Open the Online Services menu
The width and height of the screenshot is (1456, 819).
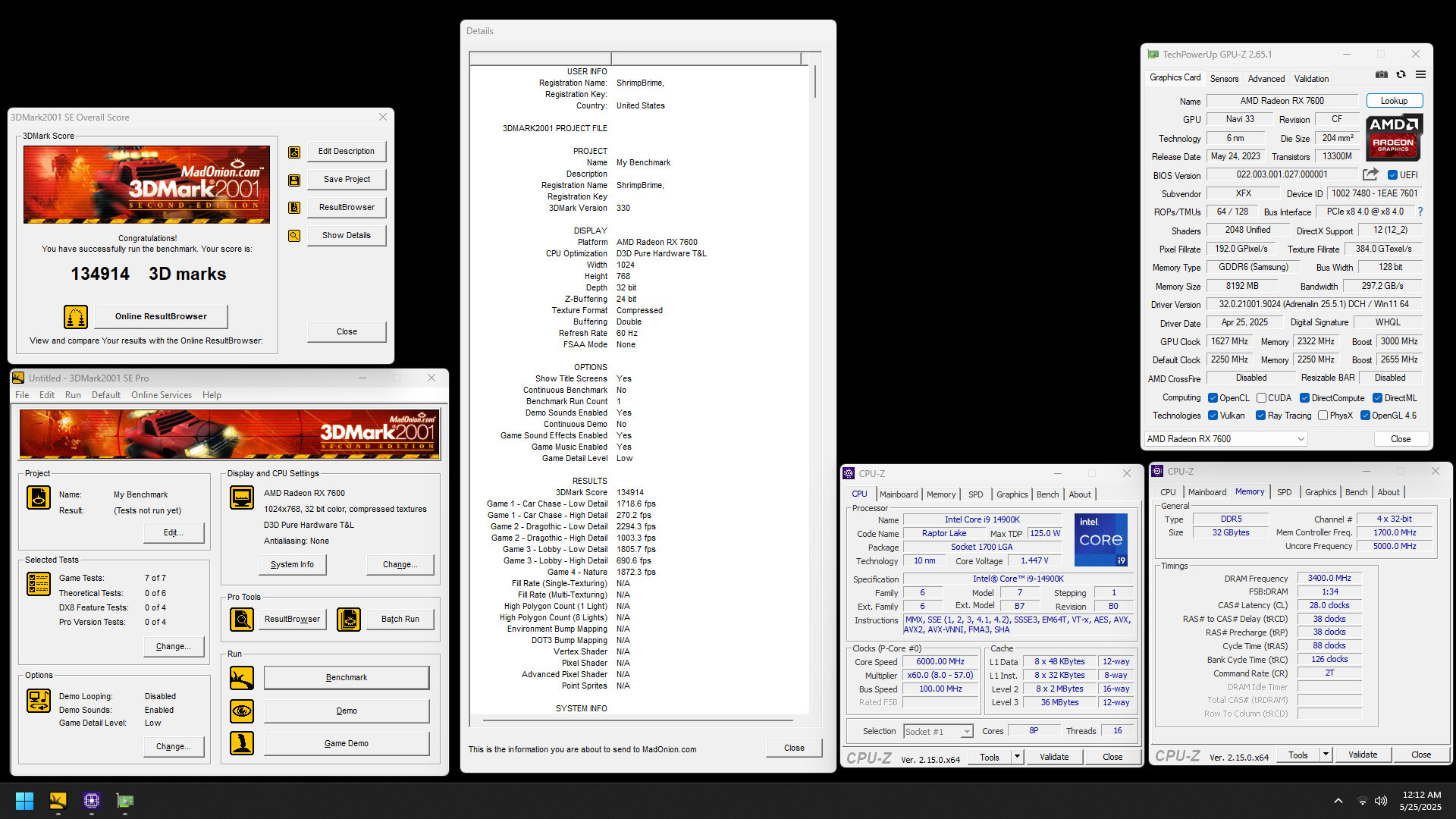click(162, 395)
